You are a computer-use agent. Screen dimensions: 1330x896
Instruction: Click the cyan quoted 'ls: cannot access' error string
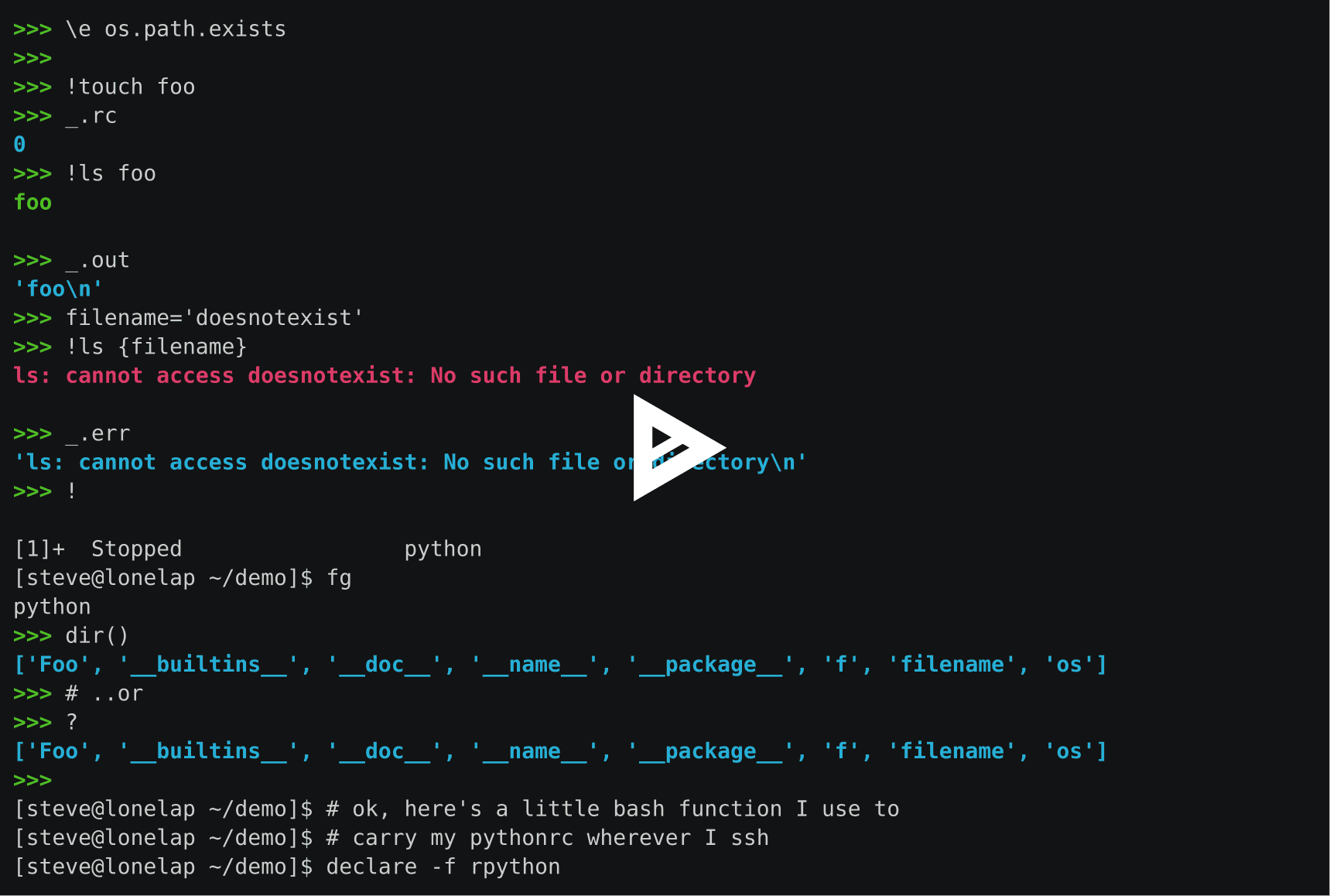click(x=411, y=463)
